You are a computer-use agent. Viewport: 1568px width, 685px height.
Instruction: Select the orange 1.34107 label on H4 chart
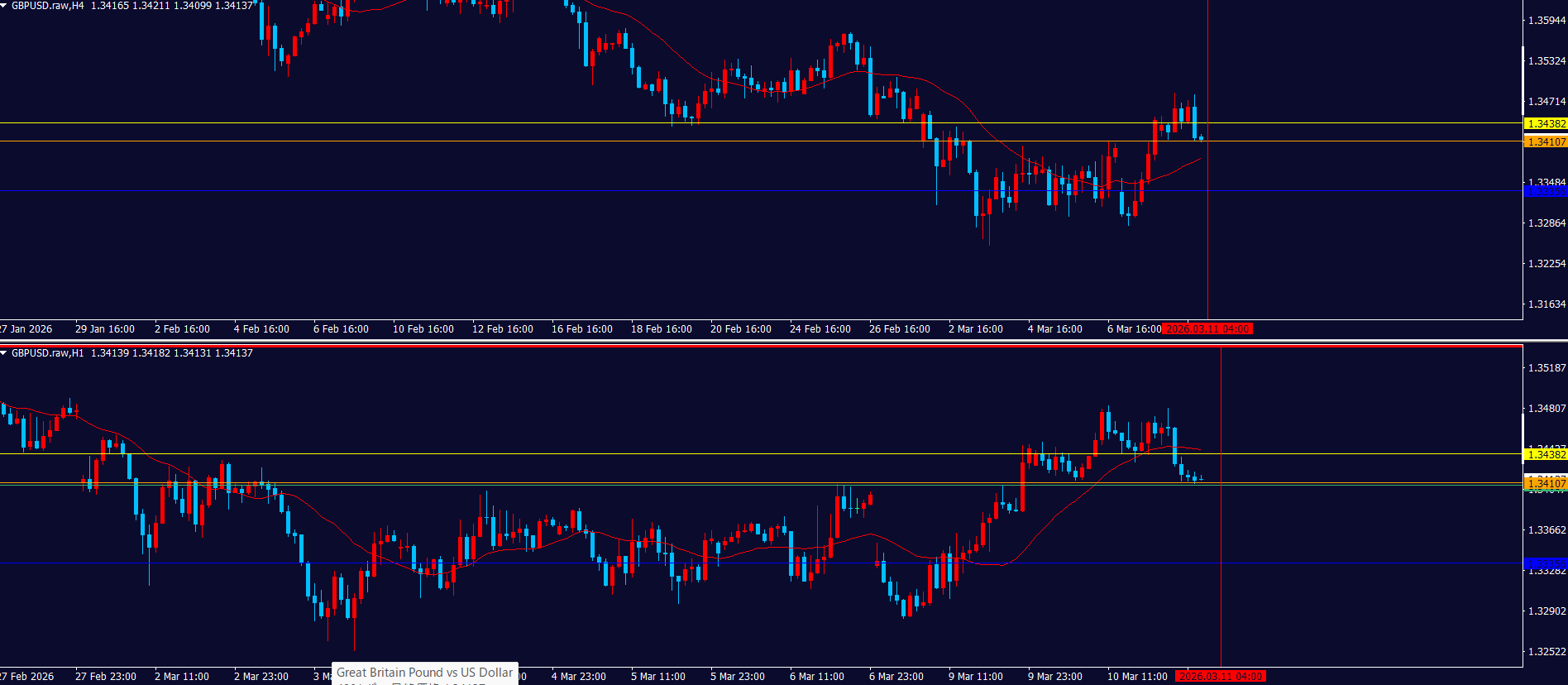pos(1545,141)
